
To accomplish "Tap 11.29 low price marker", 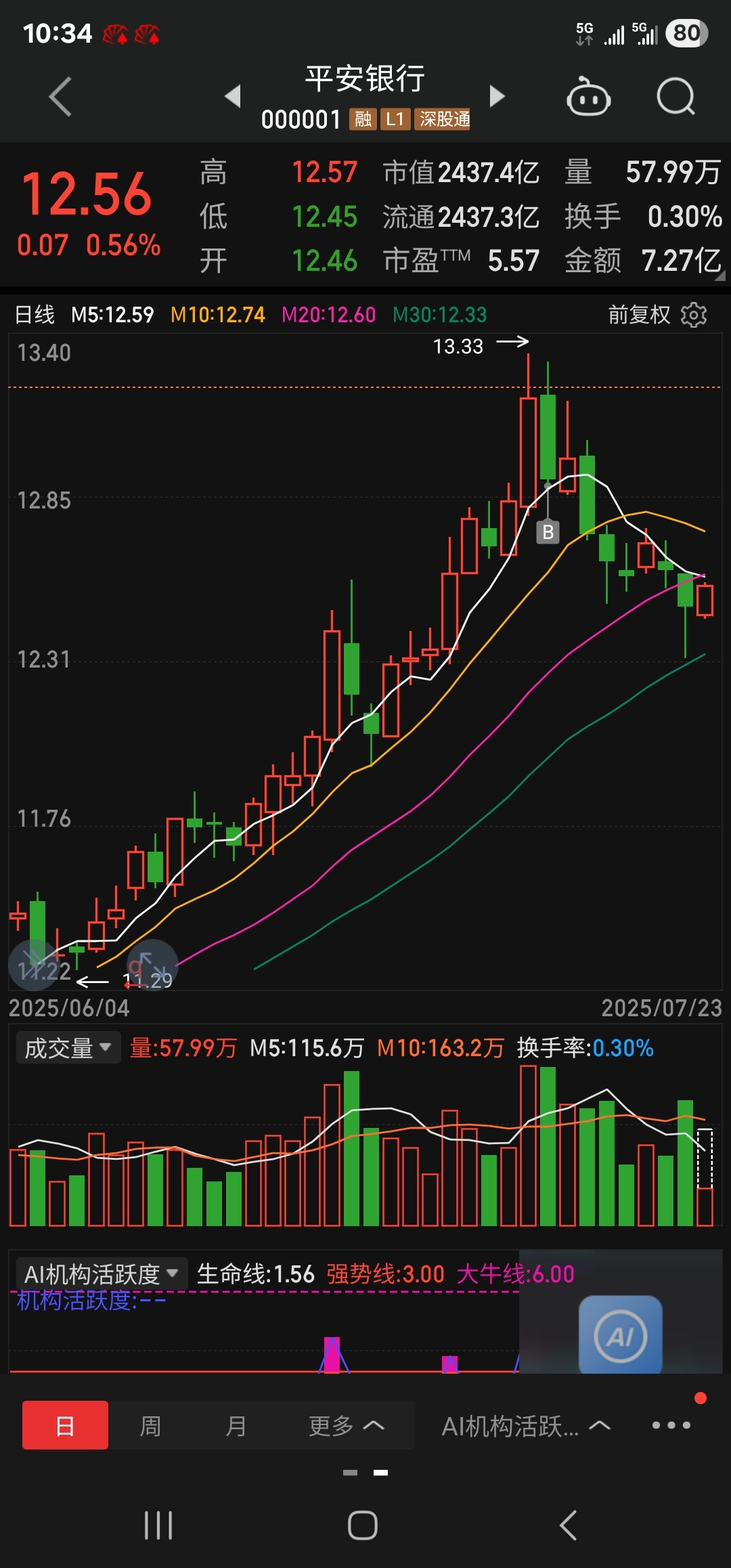I will pos(148,980).
